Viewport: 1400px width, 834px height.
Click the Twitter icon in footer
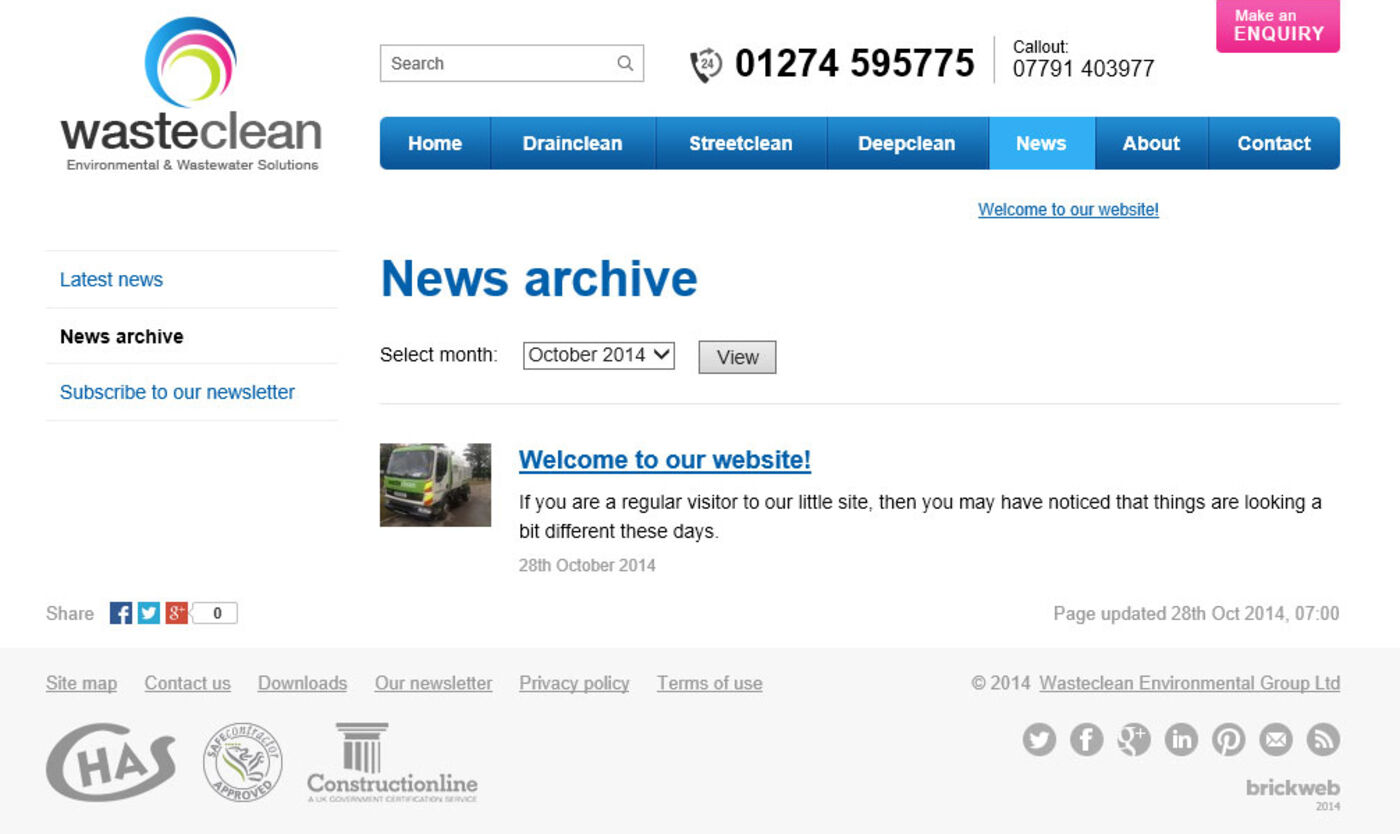coord(1039,740)
